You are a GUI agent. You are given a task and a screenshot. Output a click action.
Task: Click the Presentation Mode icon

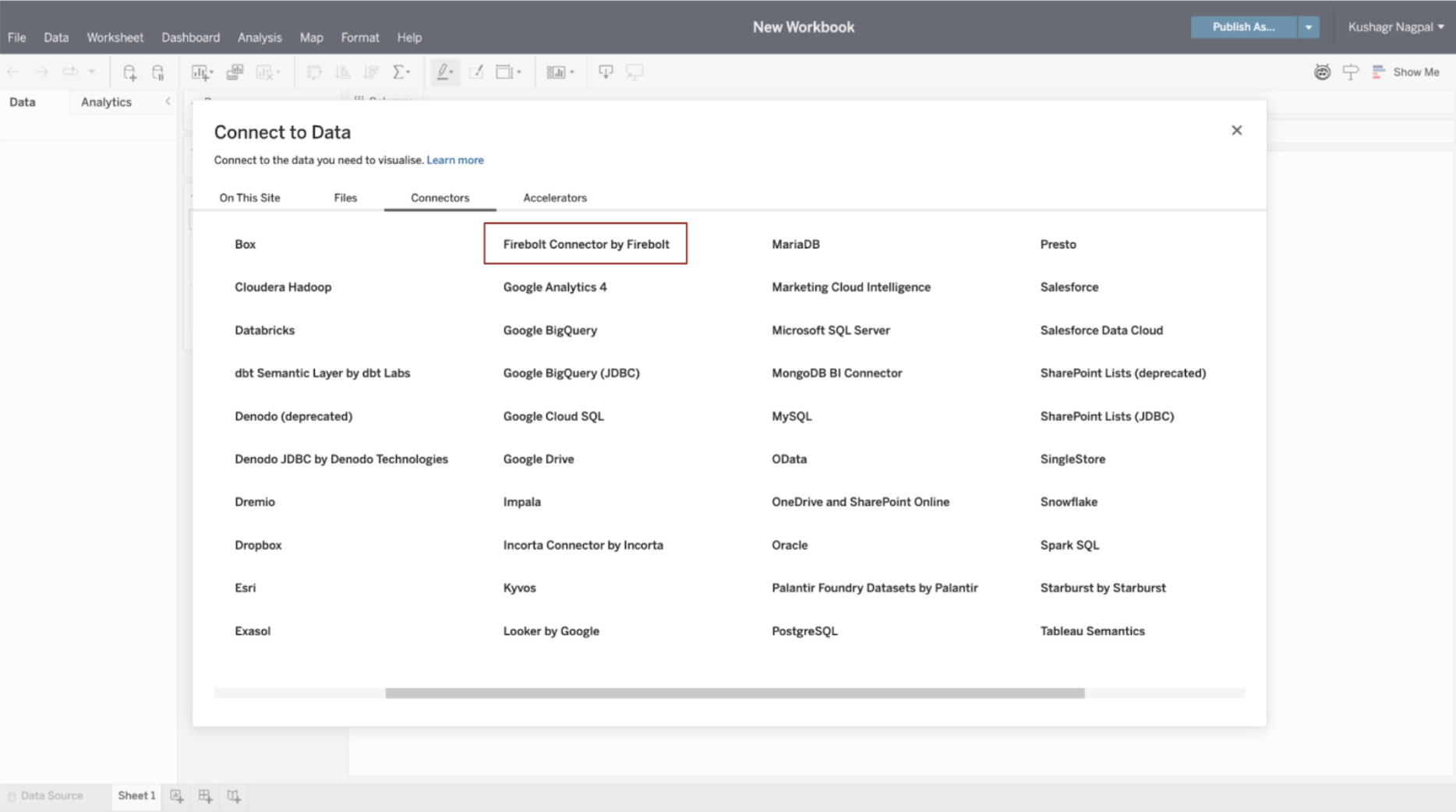(635, 72)
